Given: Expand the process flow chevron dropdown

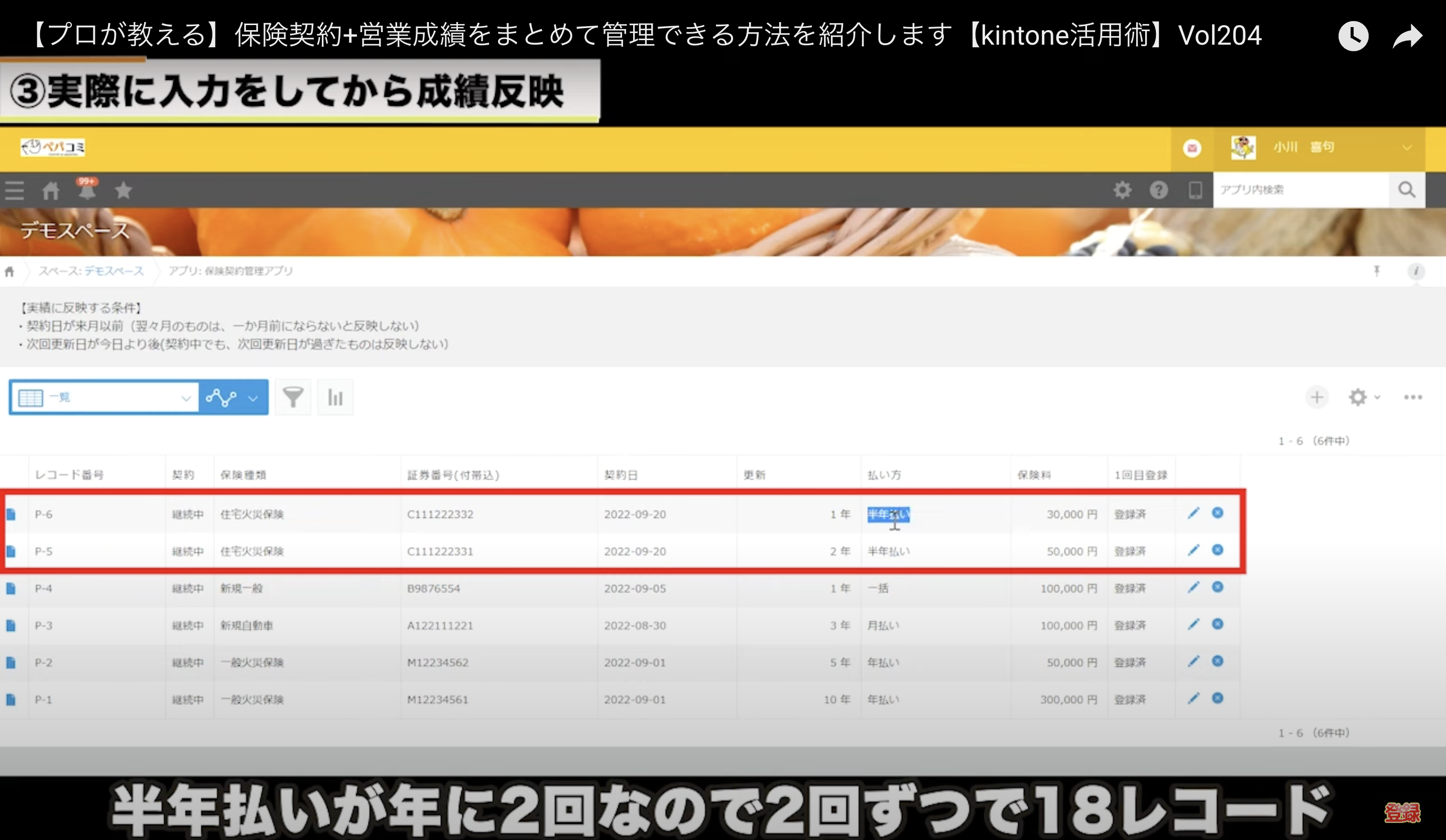Looking at the screenshot, I should pos(253,398).
